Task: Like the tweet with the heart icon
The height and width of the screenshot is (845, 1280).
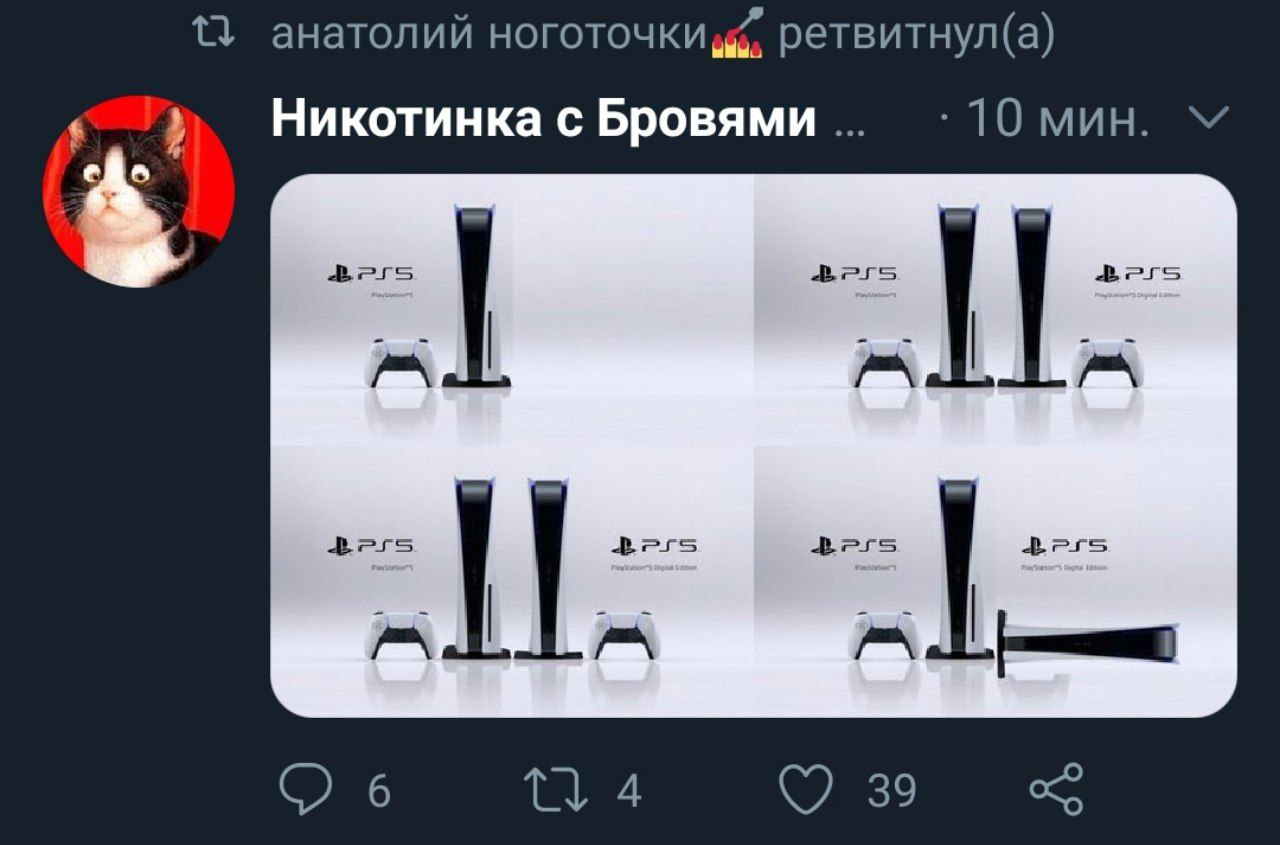Action: point(807,790)
